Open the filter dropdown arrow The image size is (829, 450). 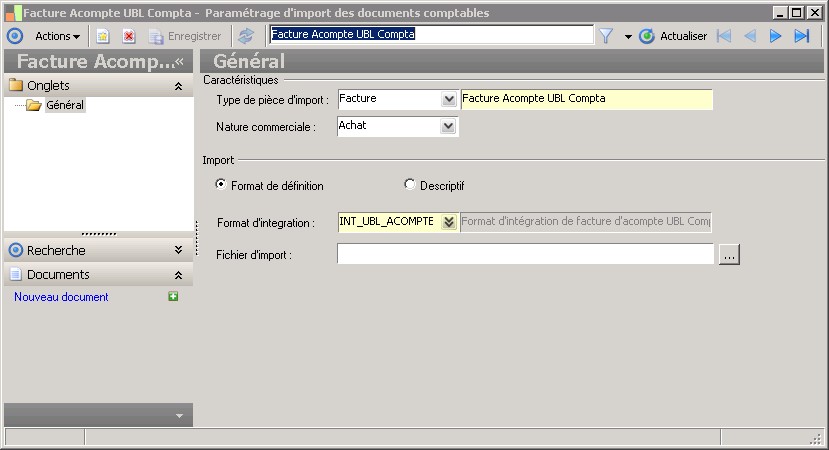(x=628, y=36)
